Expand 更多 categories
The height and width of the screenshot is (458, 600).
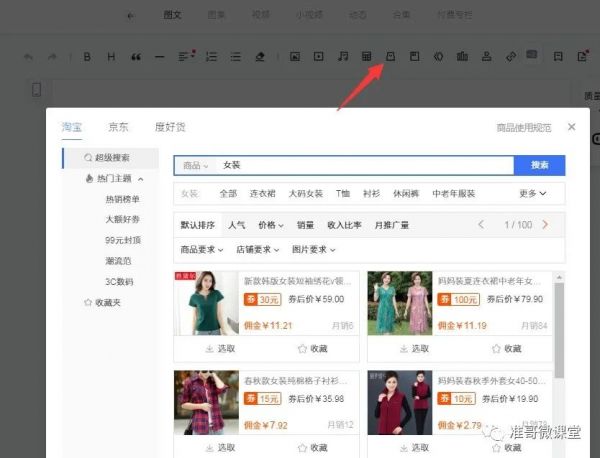[532, 194]
